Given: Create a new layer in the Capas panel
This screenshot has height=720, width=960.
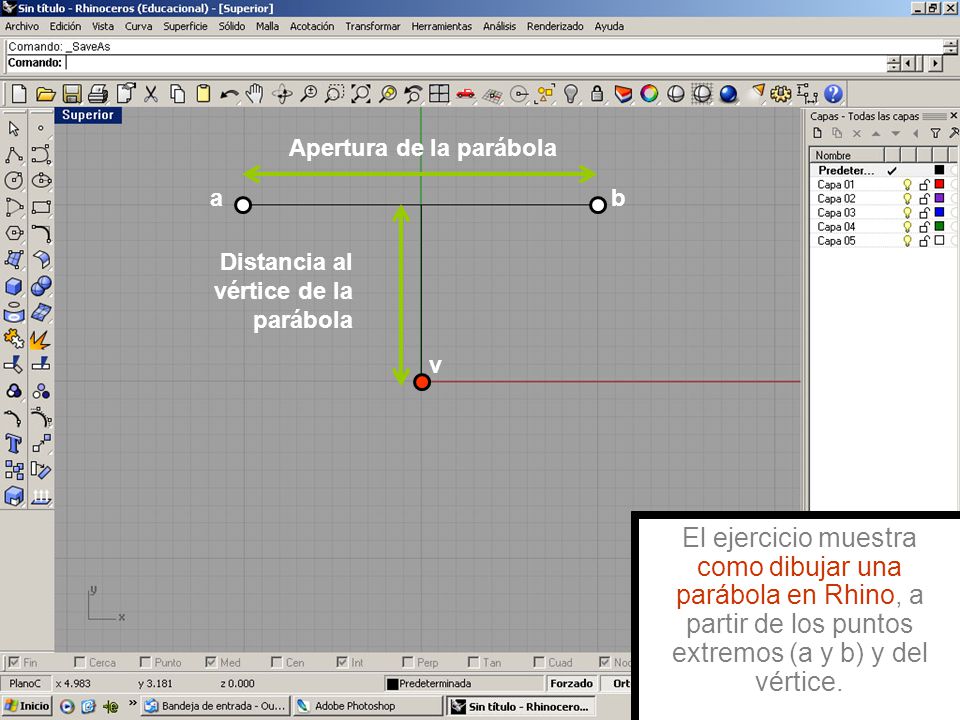Looking at the screenshot, I should 817,133.
